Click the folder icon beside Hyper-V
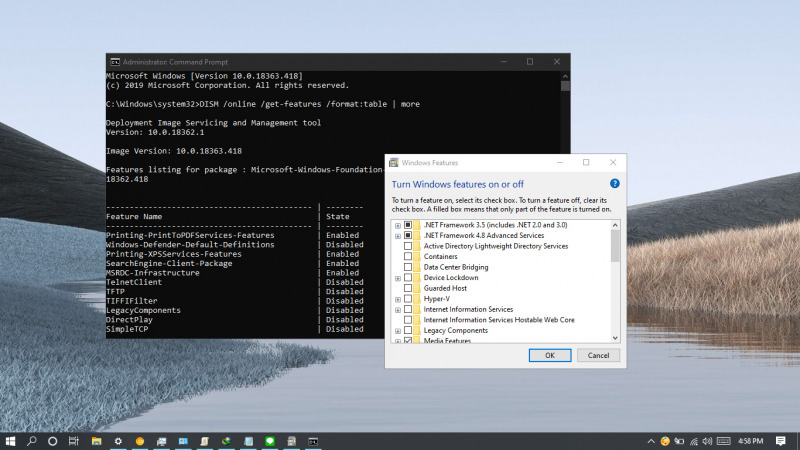The image size is (800, 450). 417,299
